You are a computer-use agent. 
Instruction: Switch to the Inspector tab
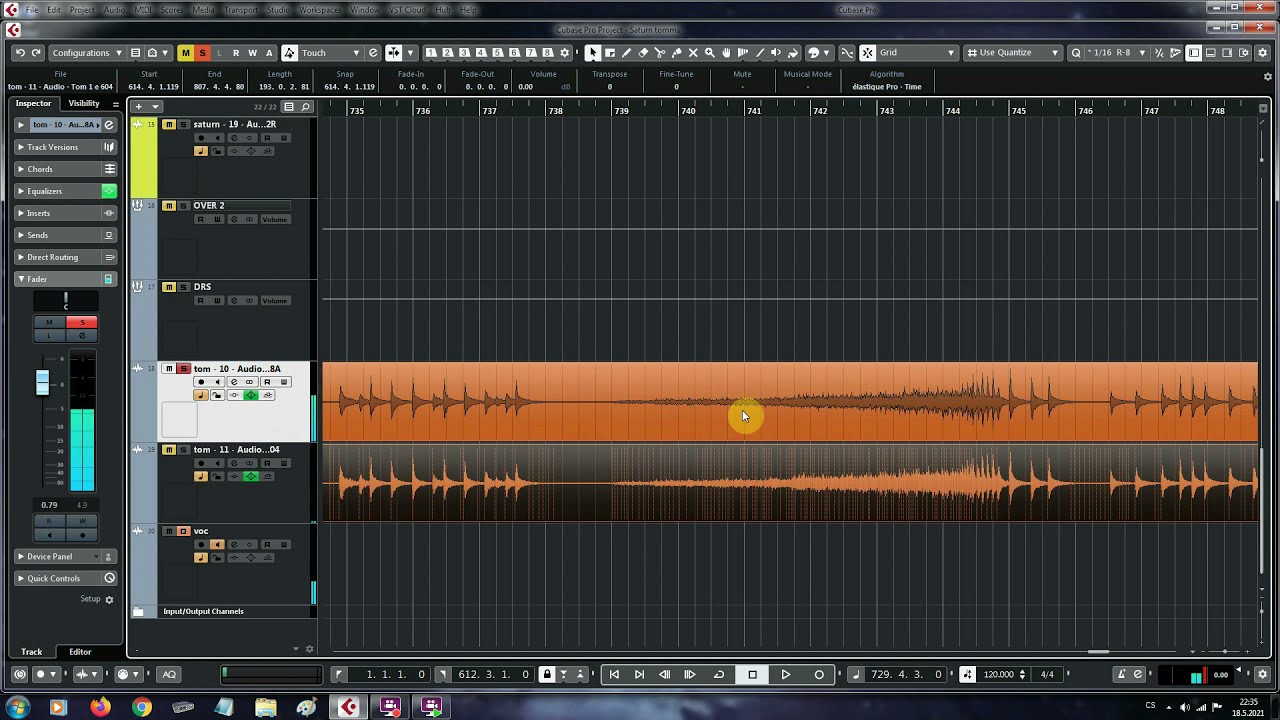33,103
